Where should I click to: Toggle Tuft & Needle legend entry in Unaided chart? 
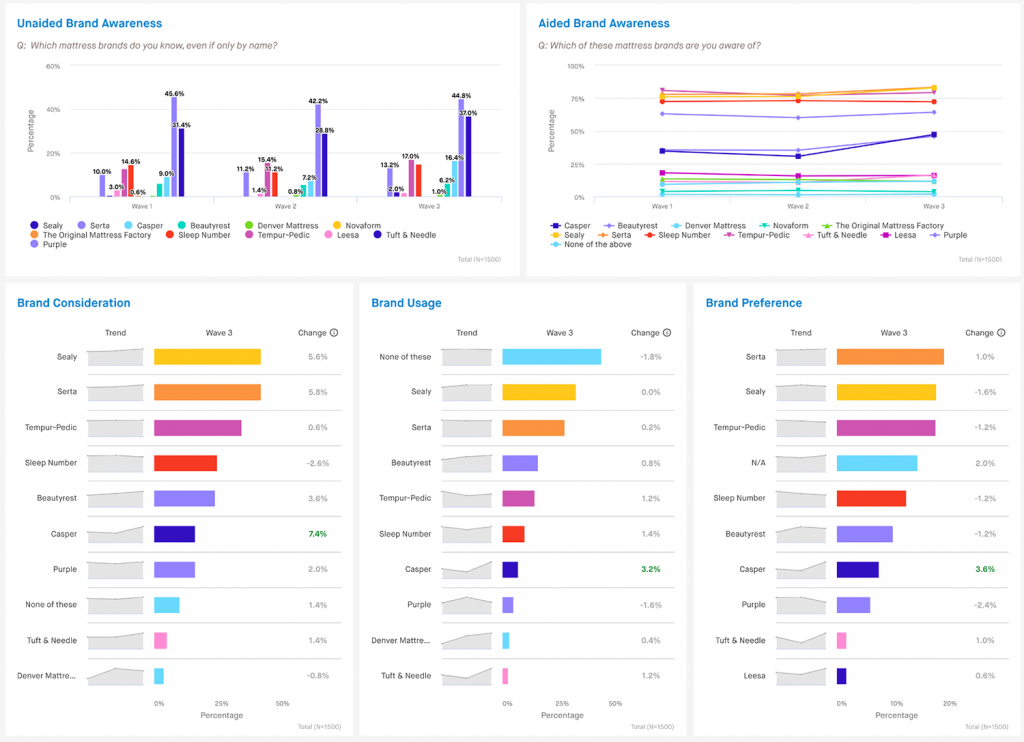(405, 234)
